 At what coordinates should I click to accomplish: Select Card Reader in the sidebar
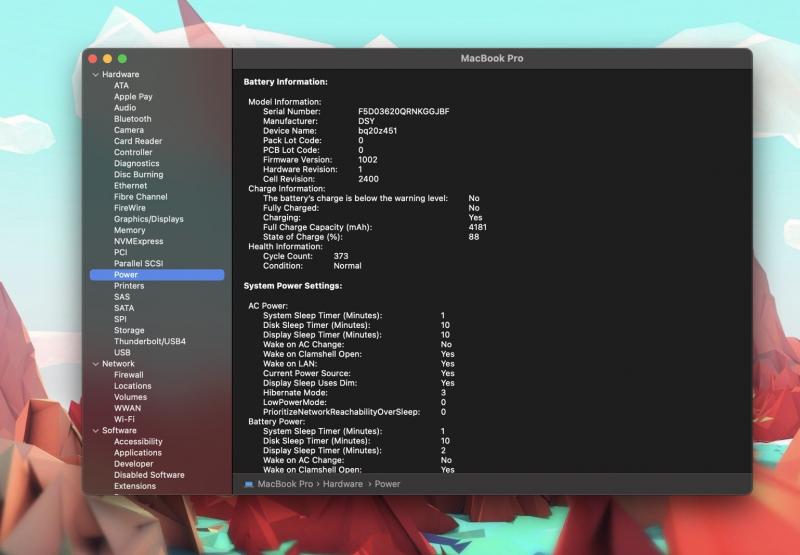(x=138, y=141)
